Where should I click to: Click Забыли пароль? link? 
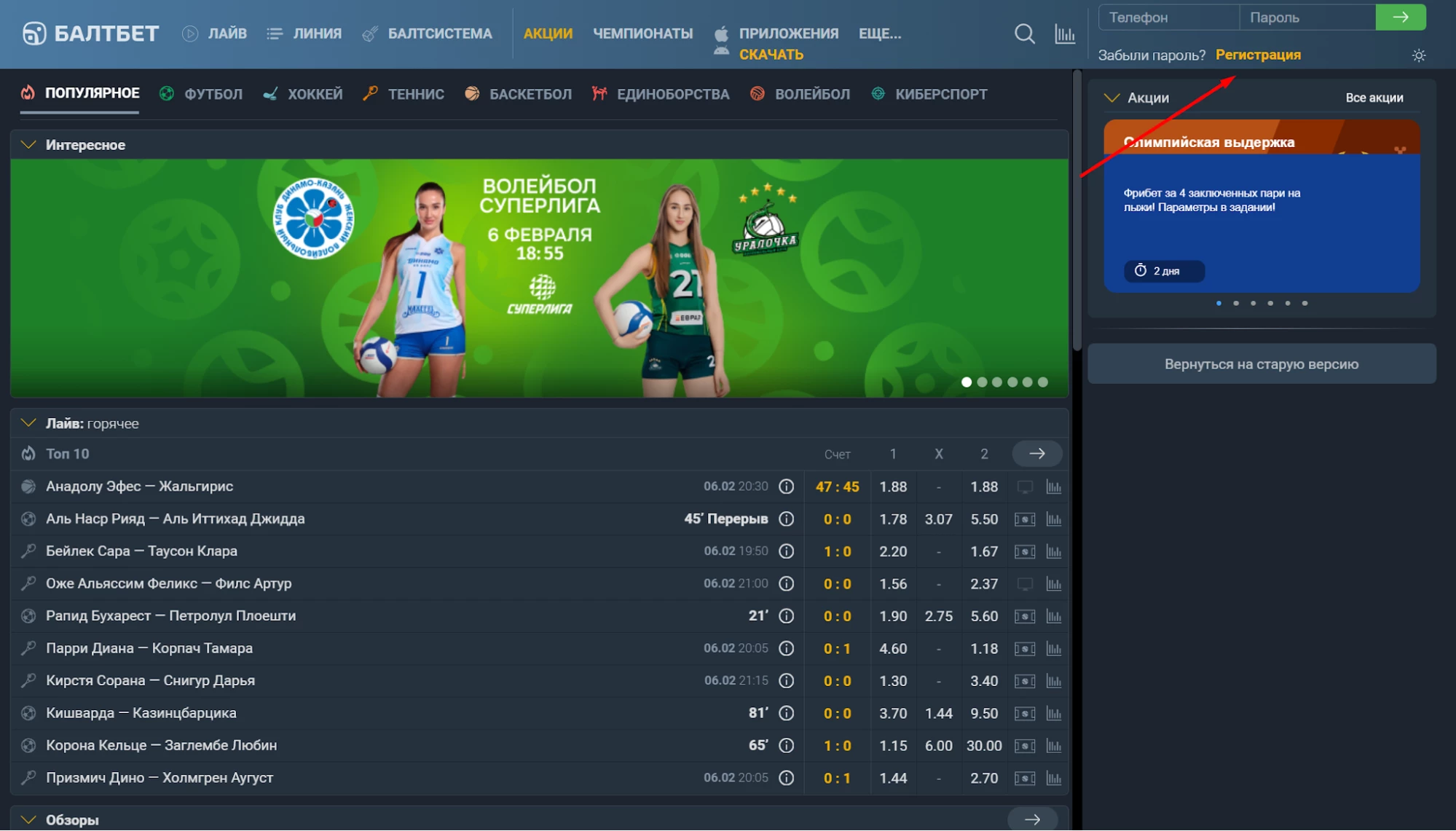click(1152, 55)
